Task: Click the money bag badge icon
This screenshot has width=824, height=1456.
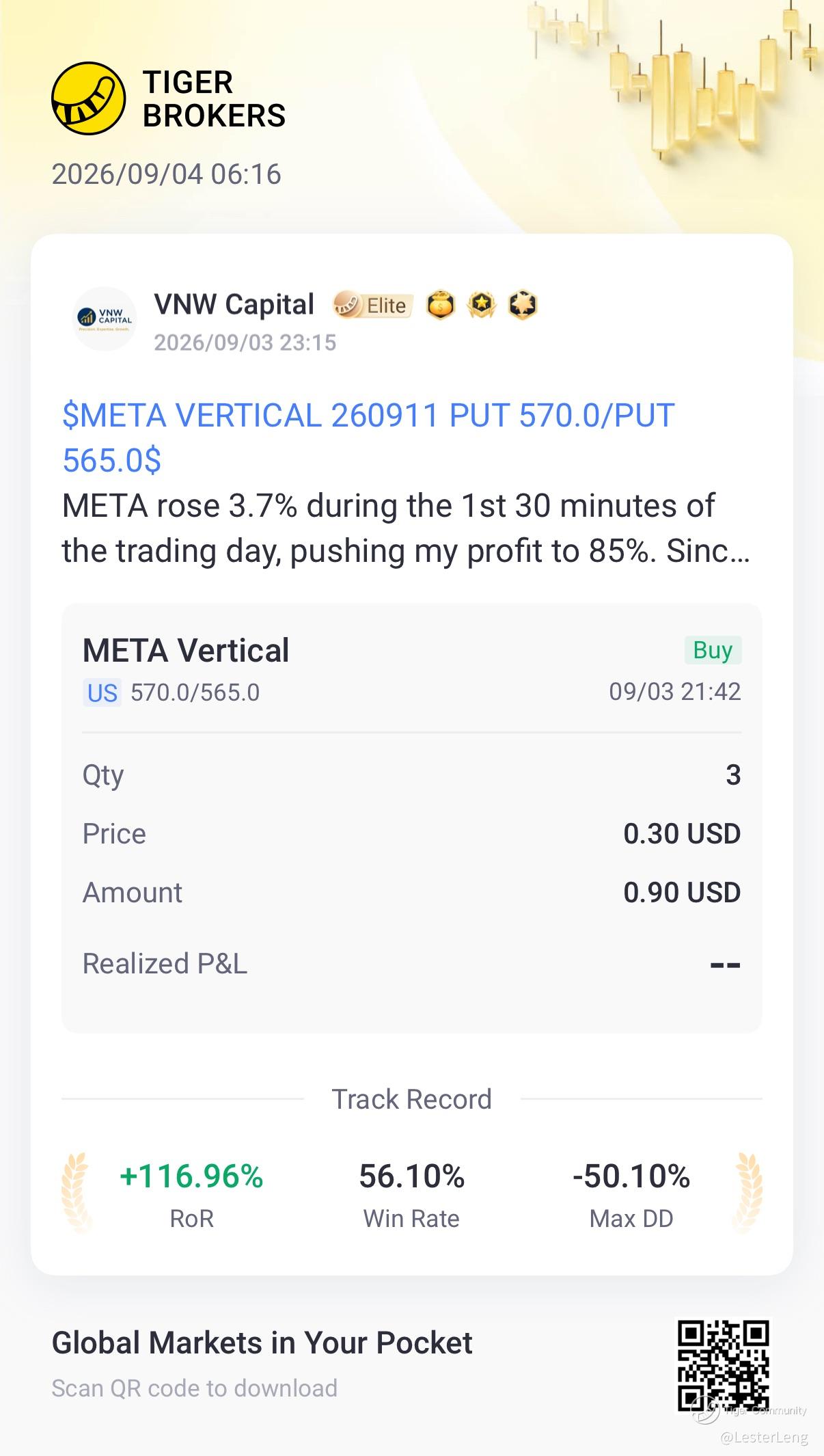Action: point(441,305)
